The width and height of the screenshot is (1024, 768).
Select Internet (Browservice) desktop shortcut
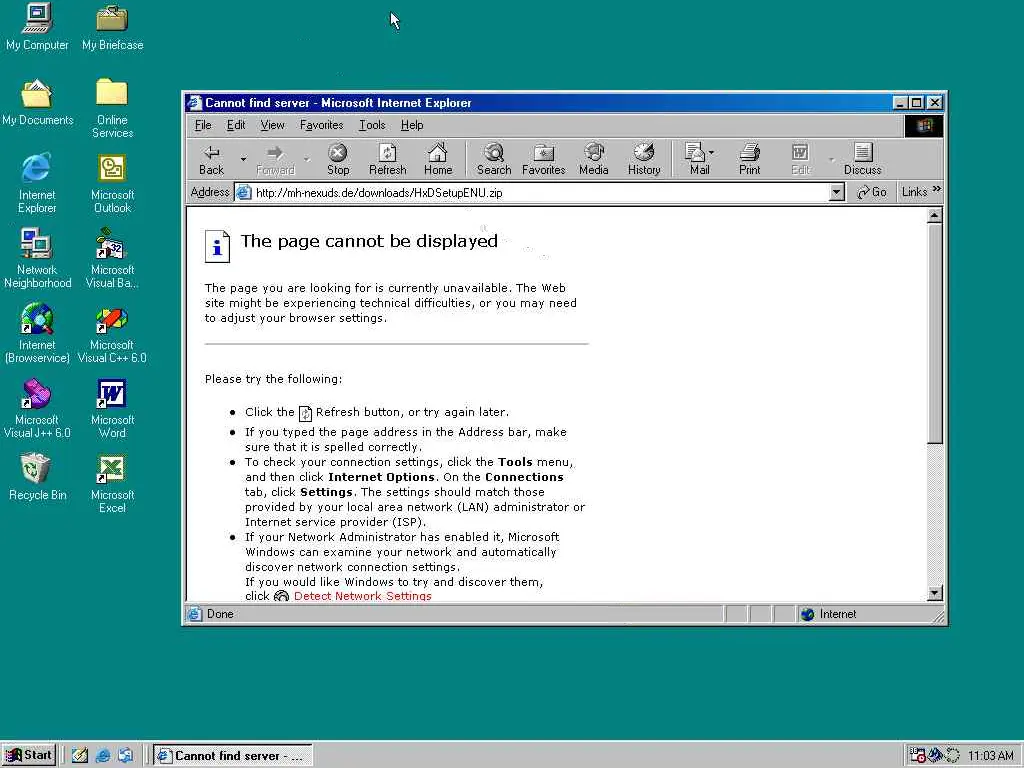coord(37,334)
